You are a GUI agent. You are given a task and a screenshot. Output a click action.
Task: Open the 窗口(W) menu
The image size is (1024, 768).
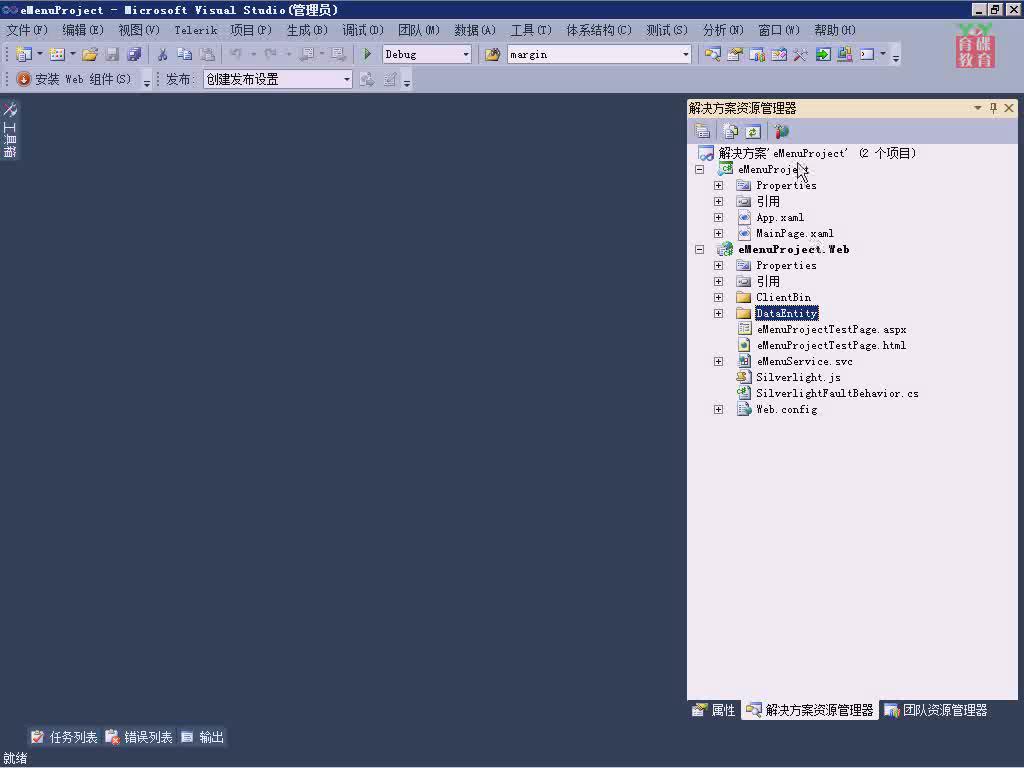pos(778,30)
